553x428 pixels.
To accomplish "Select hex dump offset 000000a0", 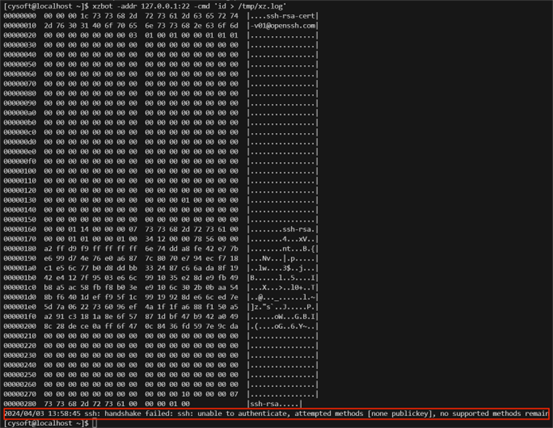I will (20, 113).
